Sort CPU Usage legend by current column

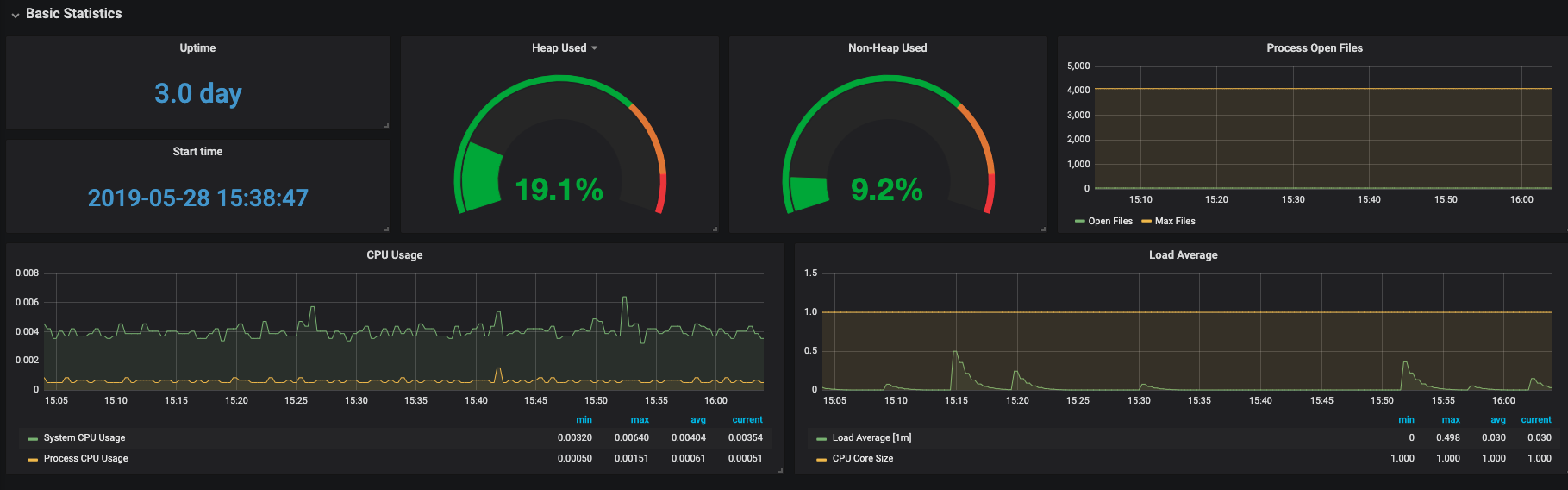click(747, 420)
